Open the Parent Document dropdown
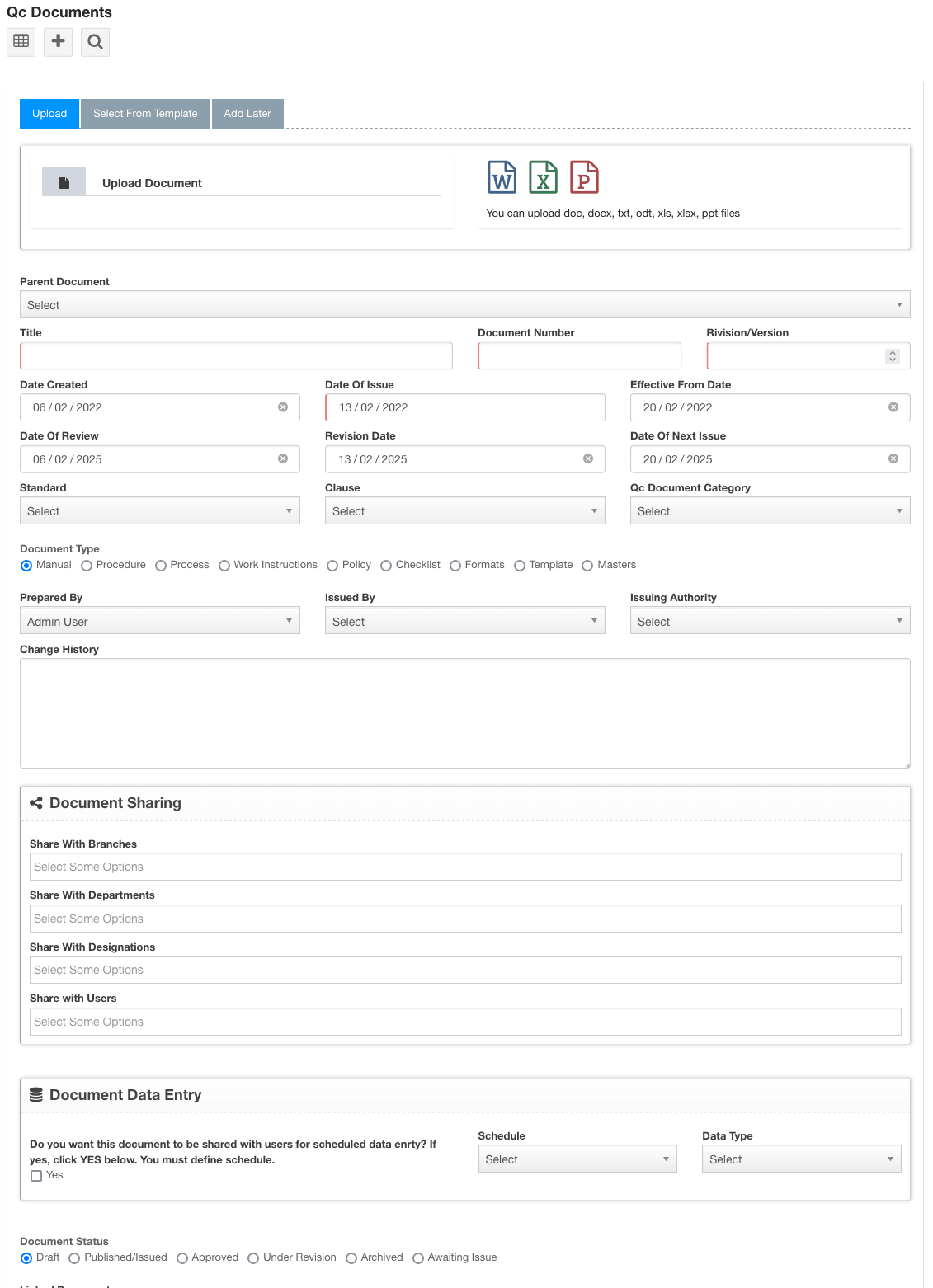This screenshot has width=933, height=1288. point(465,304)
